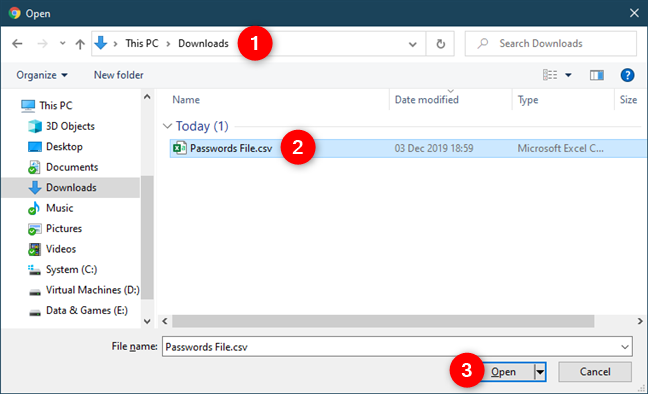Open Documents in the sidebar

[72, 167]
